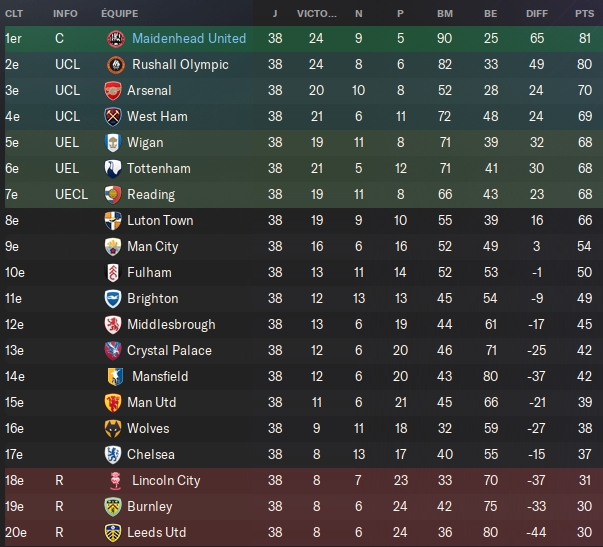Viewport: 603px width, 547px height.
Task: Click the Chelsea club crest
Action: [113, 454]
